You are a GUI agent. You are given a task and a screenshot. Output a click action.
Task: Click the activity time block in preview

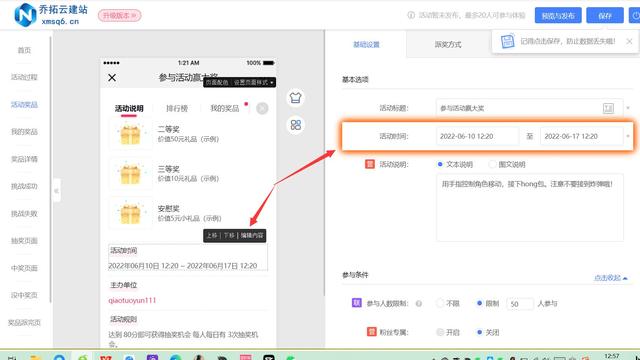(x=188, y=258)
